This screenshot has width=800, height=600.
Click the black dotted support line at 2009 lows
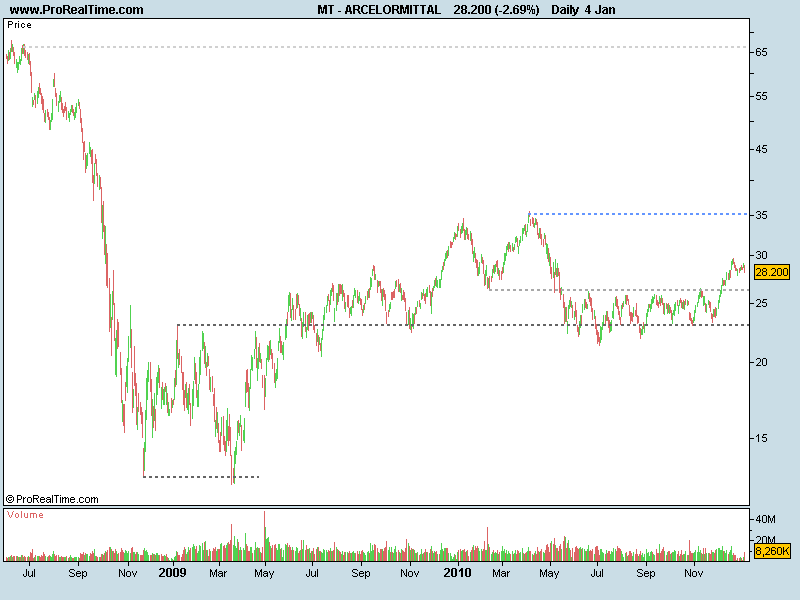click(x=202, y=477)
